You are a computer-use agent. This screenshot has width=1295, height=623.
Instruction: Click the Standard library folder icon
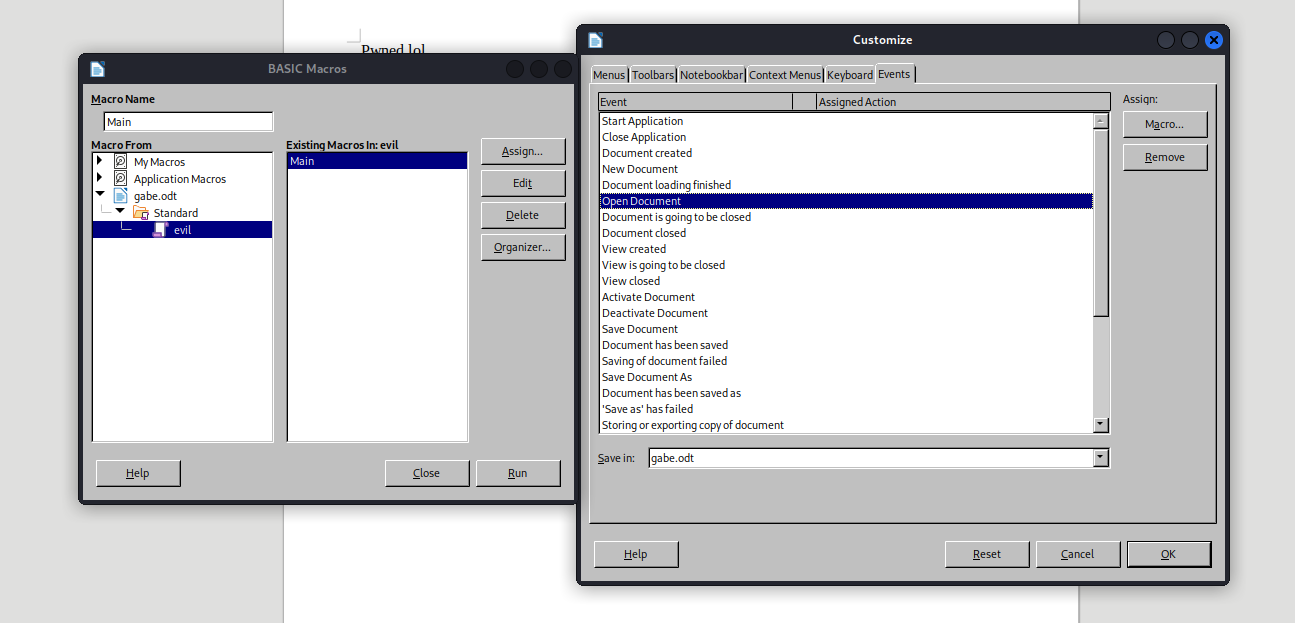point(140,212)
